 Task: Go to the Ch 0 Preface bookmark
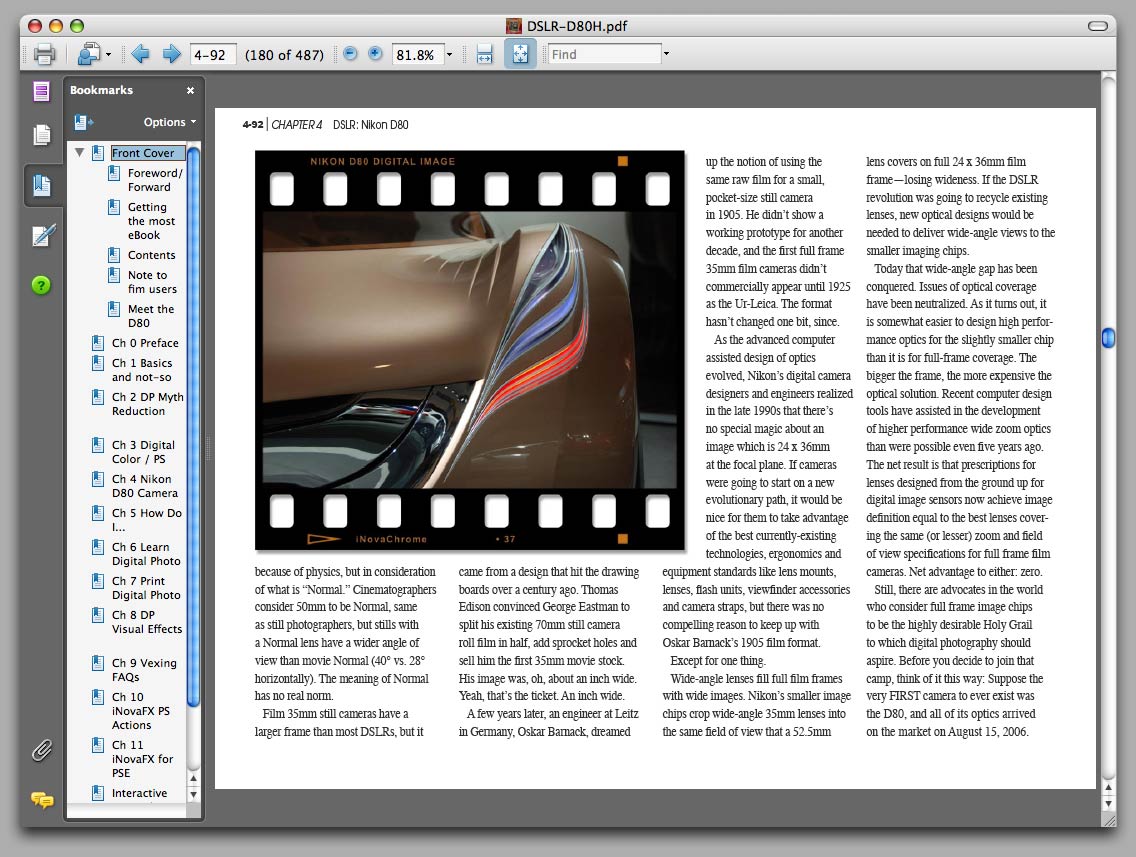(x=145, y=343)
